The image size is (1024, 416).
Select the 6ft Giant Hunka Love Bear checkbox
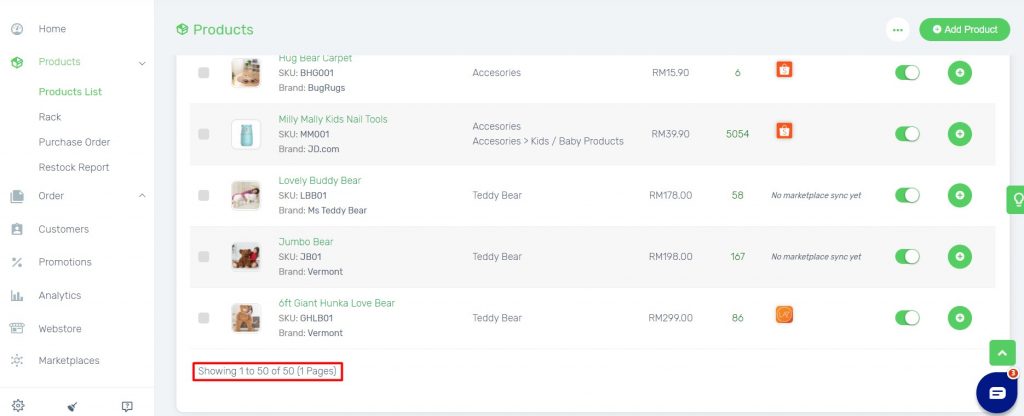pos(204,318)
